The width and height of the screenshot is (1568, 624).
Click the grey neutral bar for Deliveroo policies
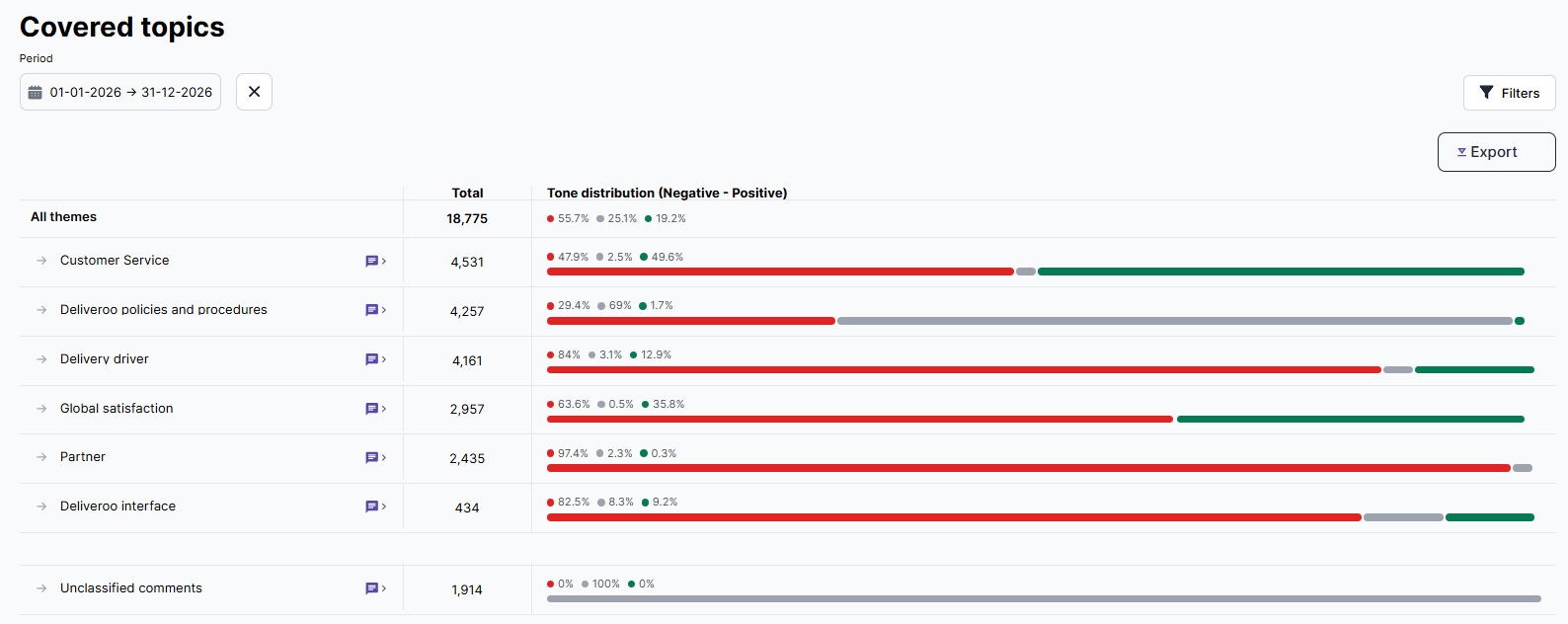pyautogui.click(x=1174, y=321)
